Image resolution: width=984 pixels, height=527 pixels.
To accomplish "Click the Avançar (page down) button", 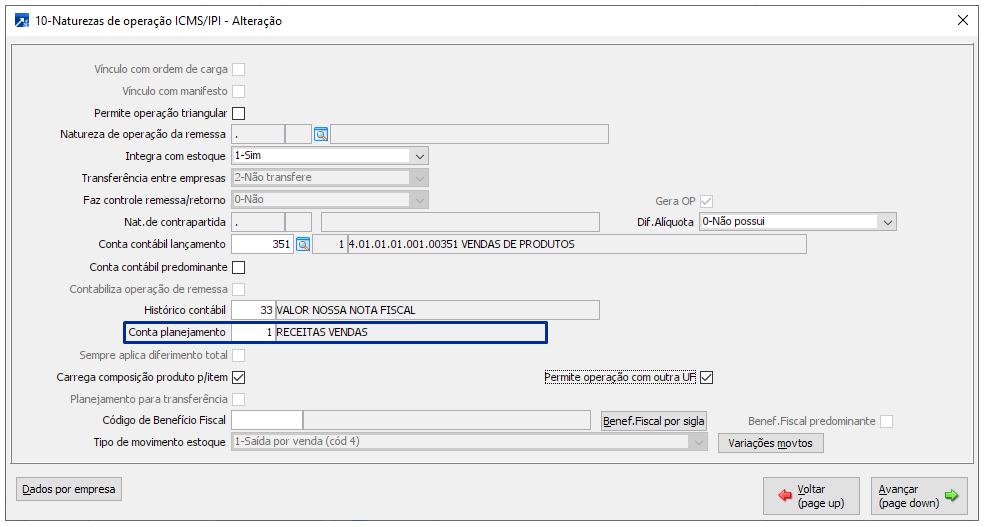I will point(918,496).
